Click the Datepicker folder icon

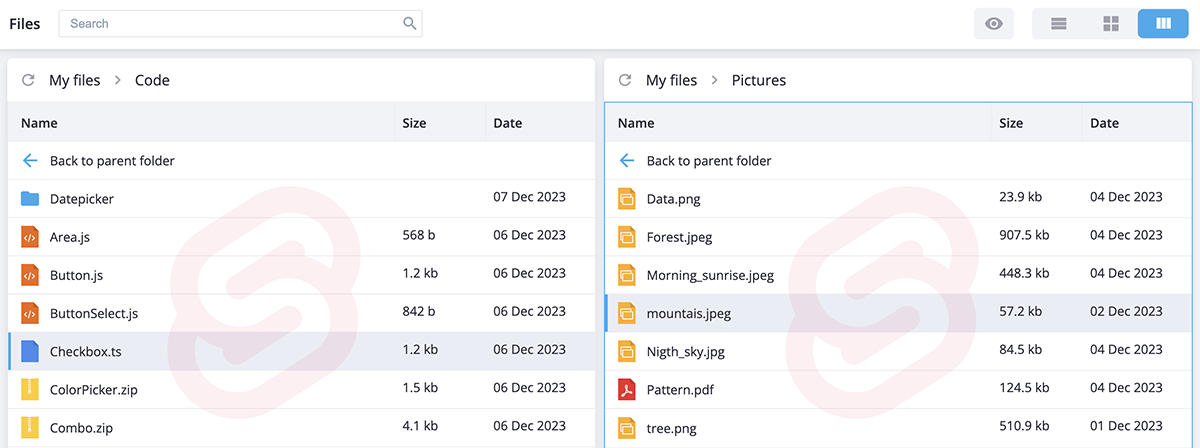click(x=30, y=199)
